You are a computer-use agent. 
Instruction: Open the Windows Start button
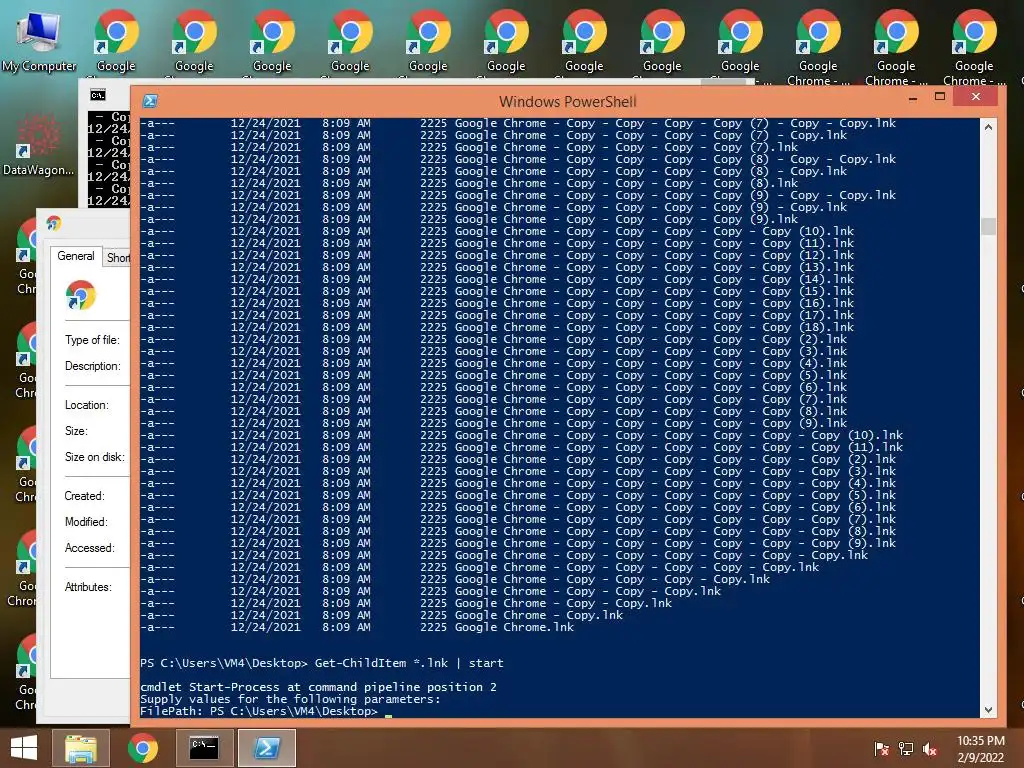[x=24, y=747]
